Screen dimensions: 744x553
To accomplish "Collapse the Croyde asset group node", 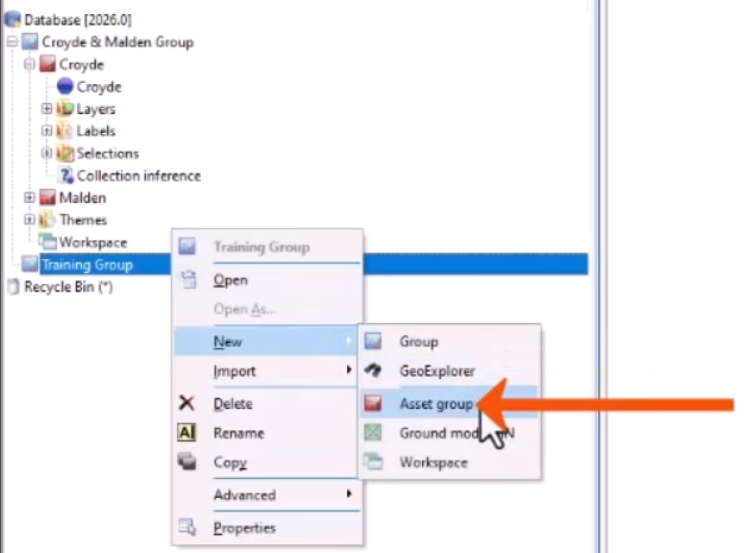I will click(29, 64).
